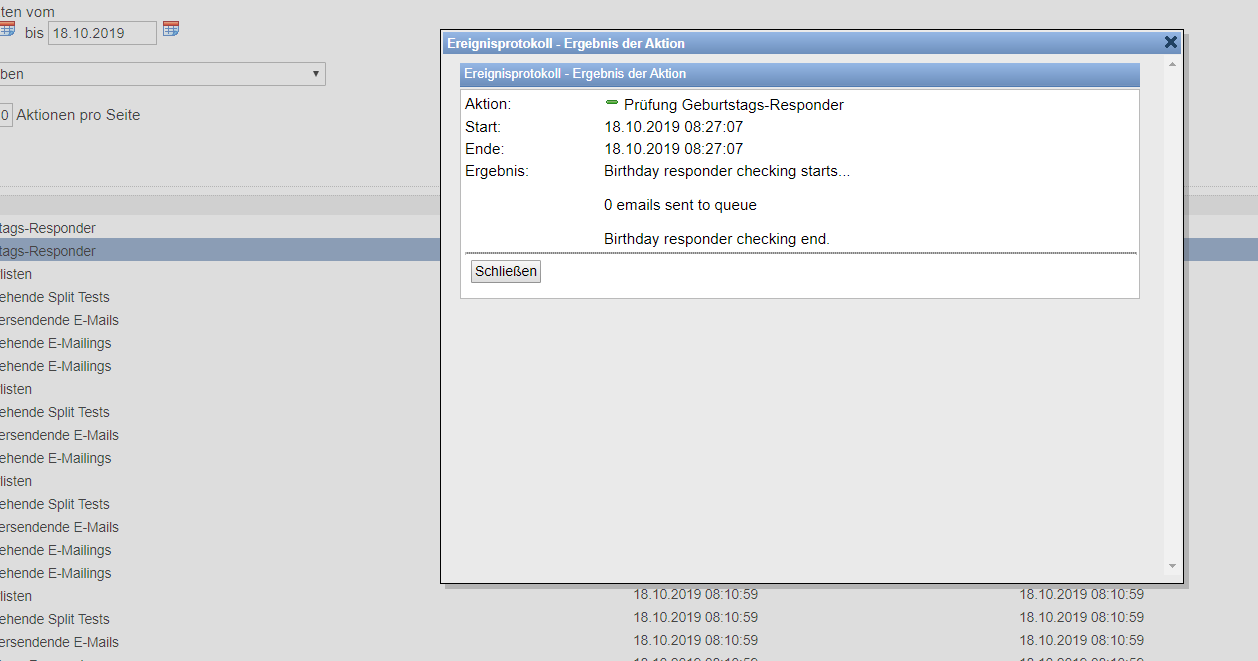Click the dialog scrollbar's down arrow
The height and width of the screenshot is (661, 1258).
click(x=1172, y=567)
